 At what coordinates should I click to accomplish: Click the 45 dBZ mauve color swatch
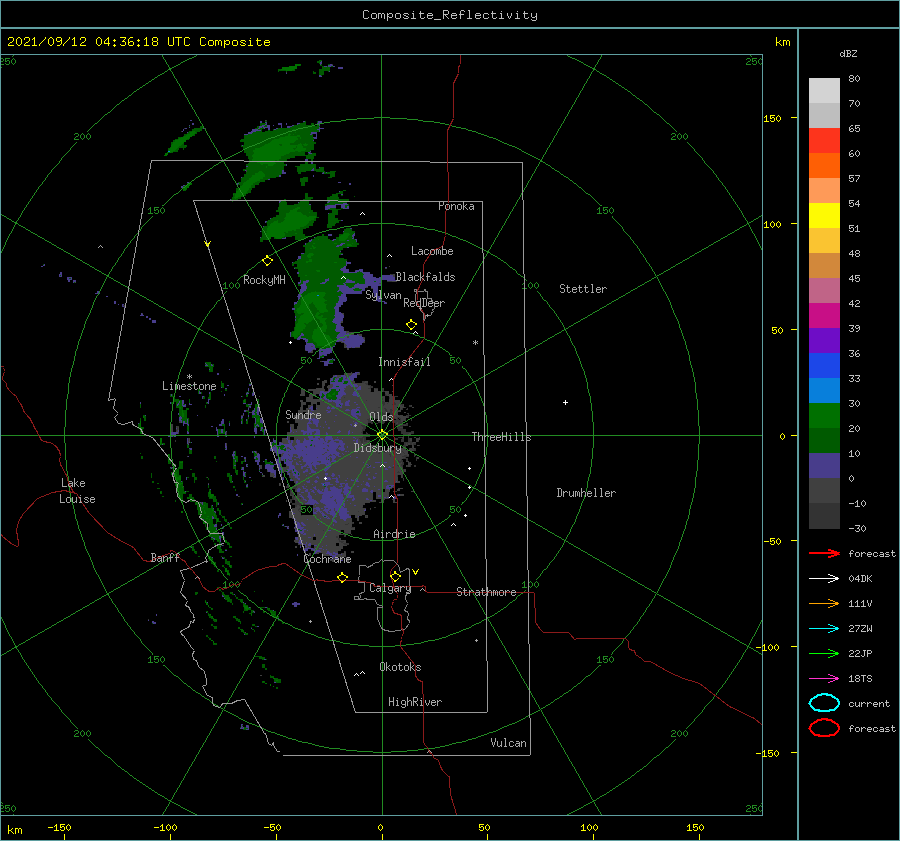[824, 290]
